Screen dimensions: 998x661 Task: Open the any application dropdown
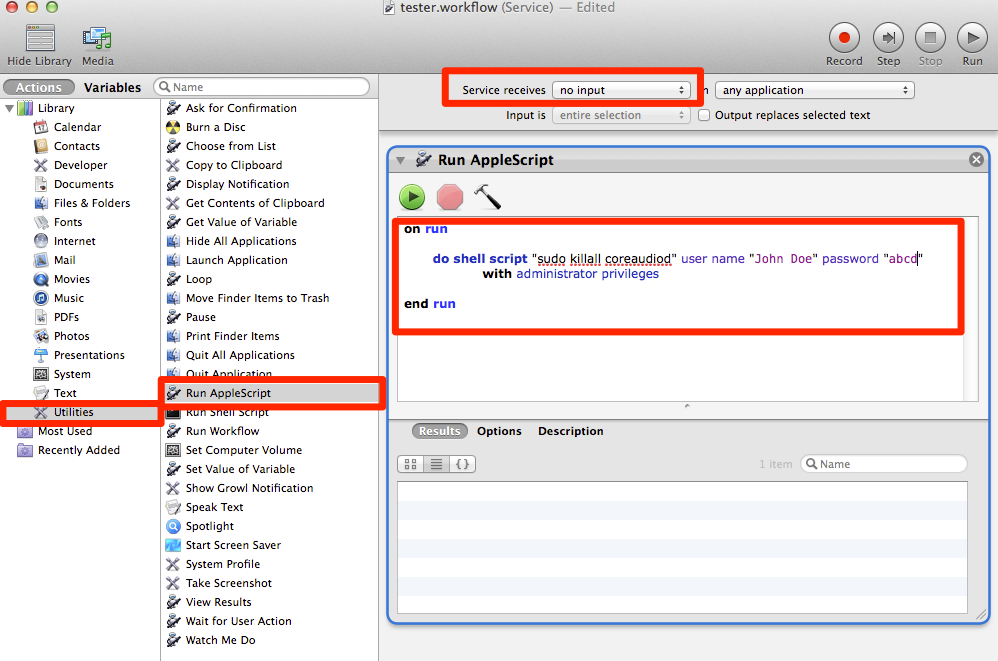(815, 90)
